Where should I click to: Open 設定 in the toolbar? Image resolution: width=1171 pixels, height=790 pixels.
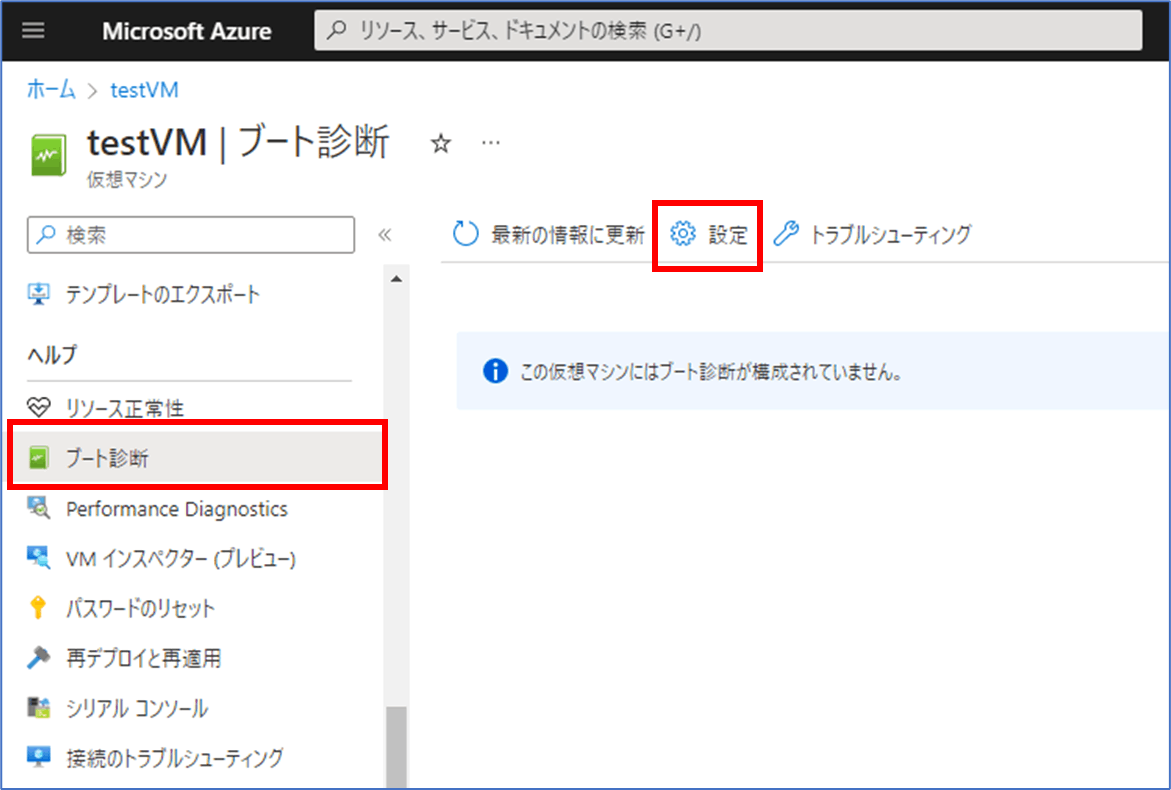(707, 235)
